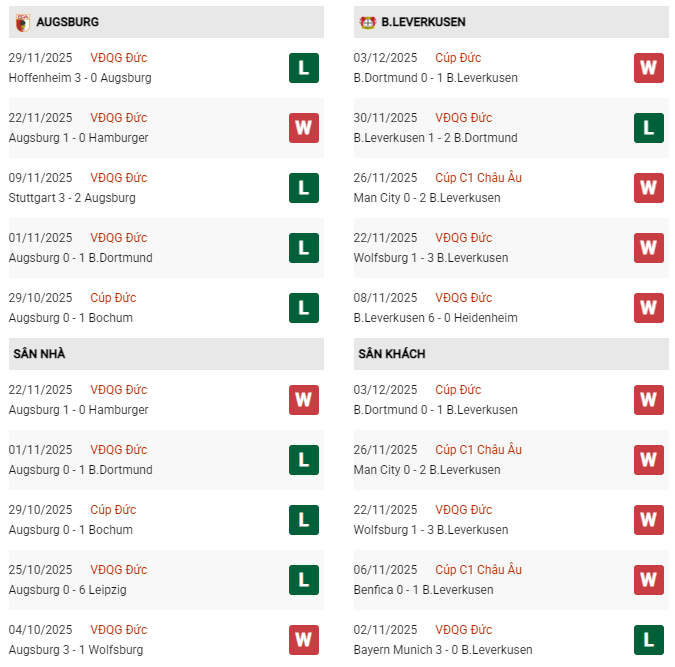Select the SÂN NHÀ section header
This screenshot has width=675, height=667.
pos(39,354)
